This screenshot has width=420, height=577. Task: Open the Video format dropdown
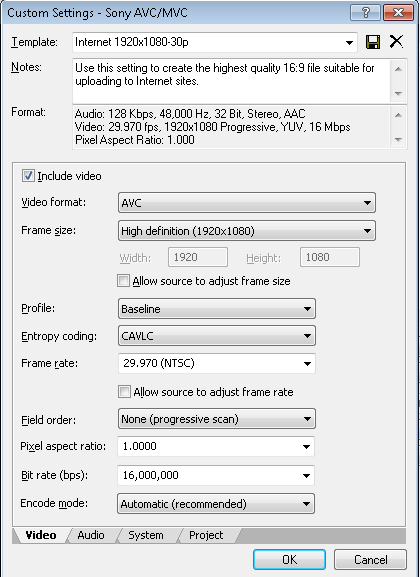(247, 203)
